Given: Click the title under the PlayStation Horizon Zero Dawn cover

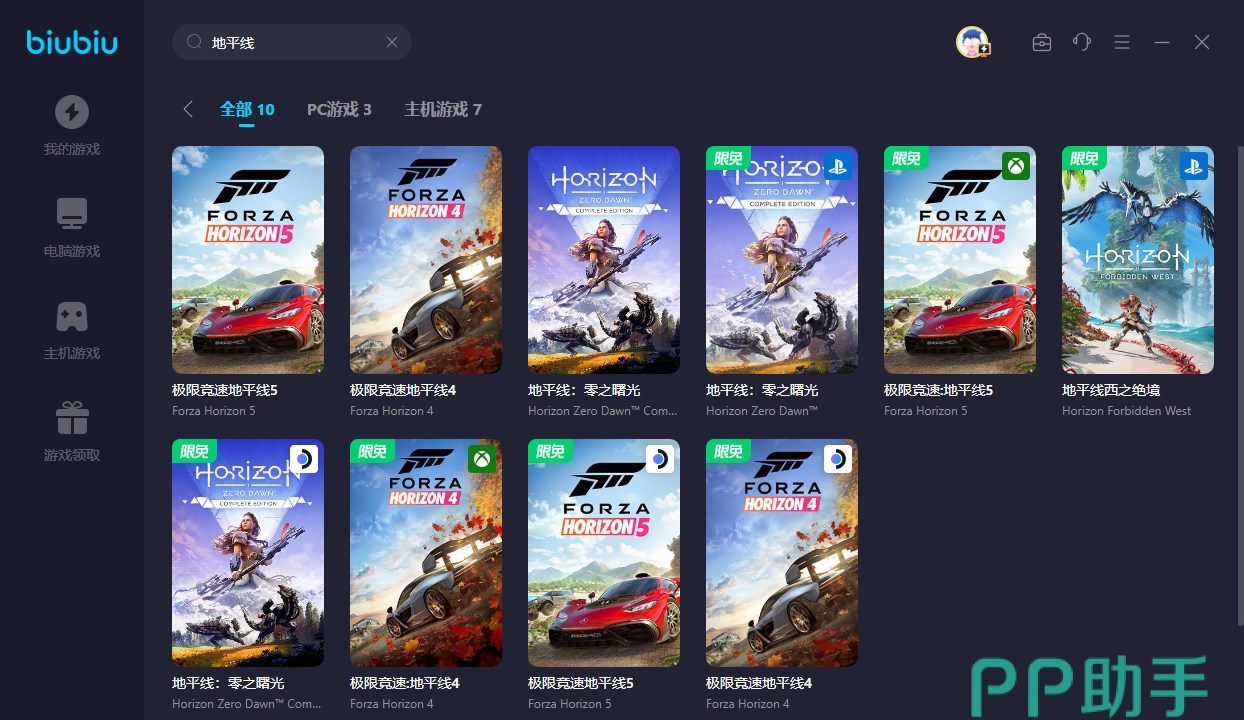Looking at the screenshot, I should point(762,390).
